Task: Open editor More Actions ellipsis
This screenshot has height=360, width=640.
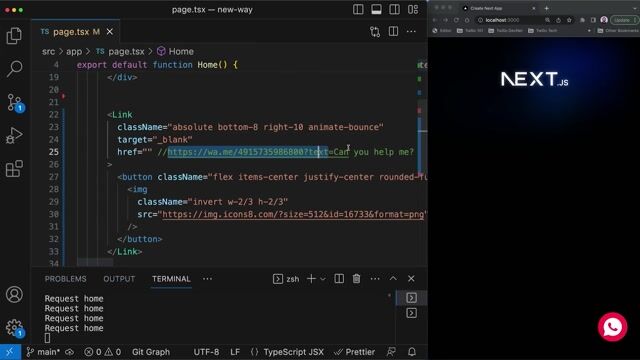Action: coord(411,31)
